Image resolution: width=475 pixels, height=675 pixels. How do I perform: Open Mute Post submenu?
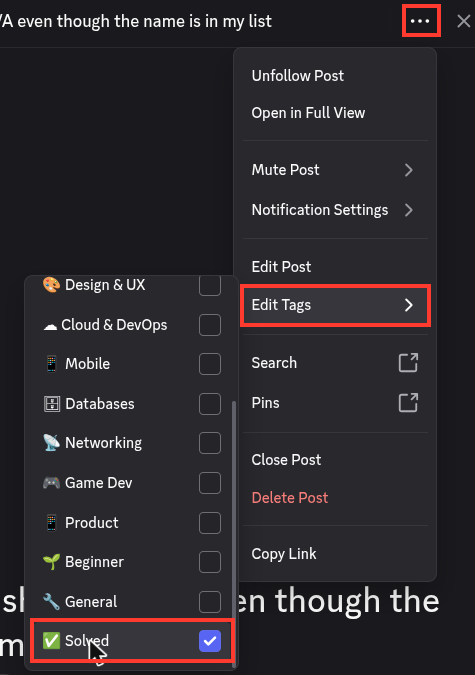(x=335, y=170)
